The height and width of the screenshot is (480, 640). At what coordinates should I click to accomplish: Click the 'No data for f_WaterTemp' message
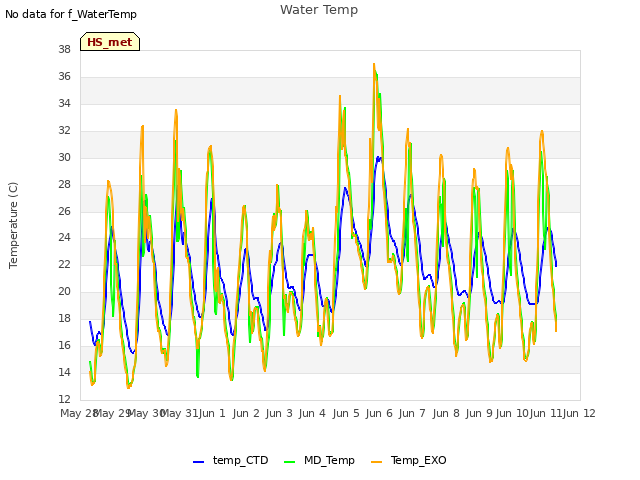tap(71, 14)
